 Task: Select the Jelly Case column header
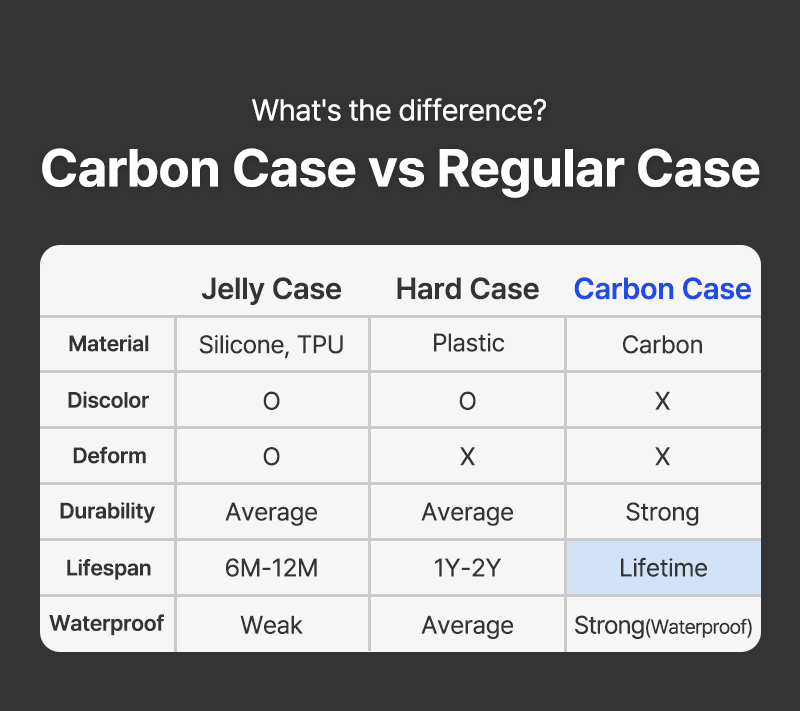click(271, 290)
